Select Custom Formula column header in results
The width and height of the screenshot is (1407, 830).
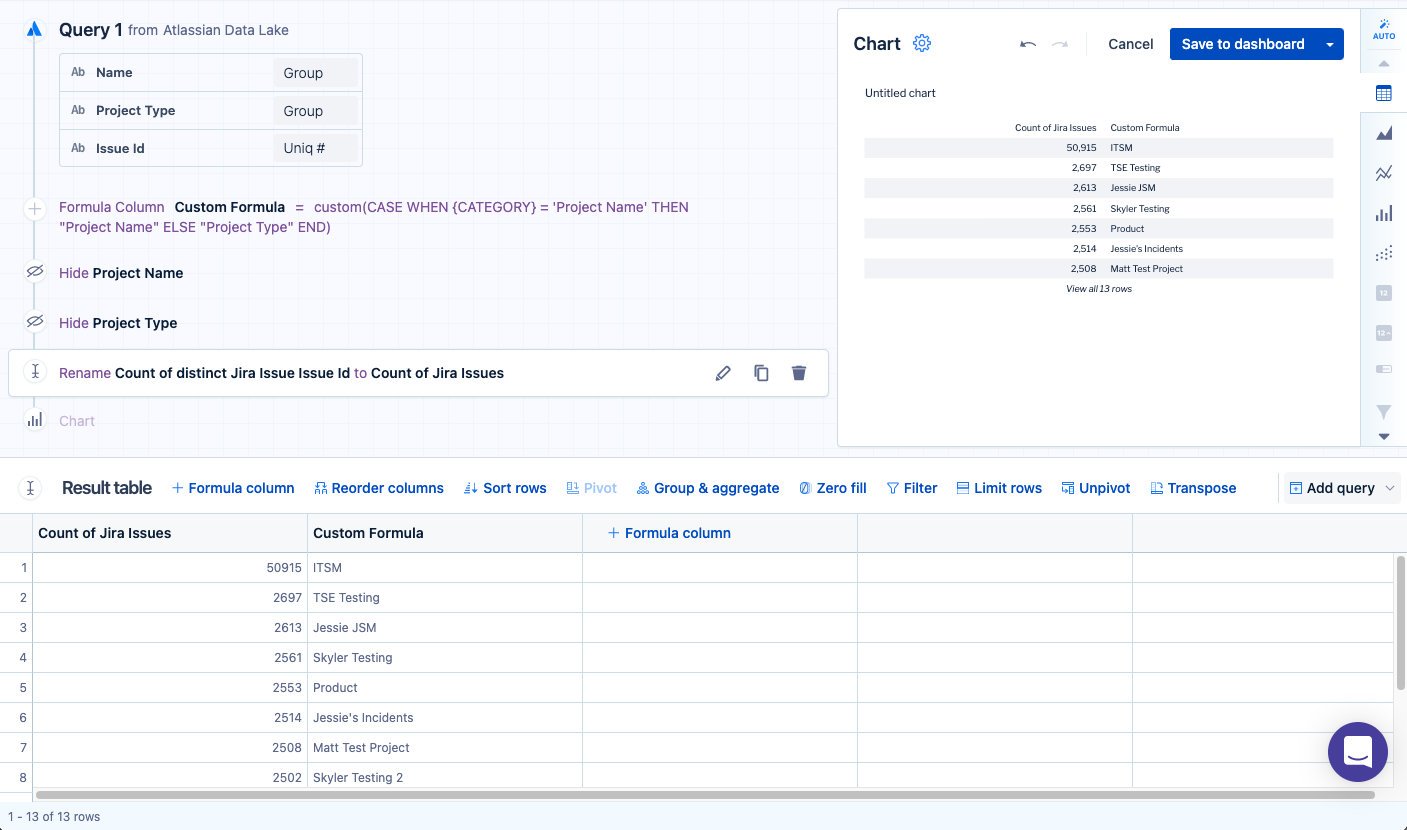(445, 533)
